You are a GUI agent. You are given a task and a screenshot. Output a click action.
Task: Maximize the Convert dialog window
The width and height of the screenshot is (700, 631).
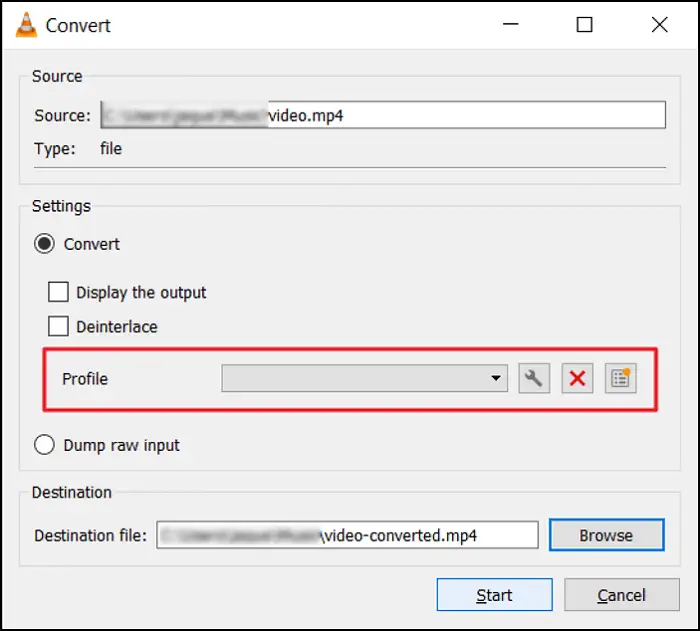click(x=584, y=25)
